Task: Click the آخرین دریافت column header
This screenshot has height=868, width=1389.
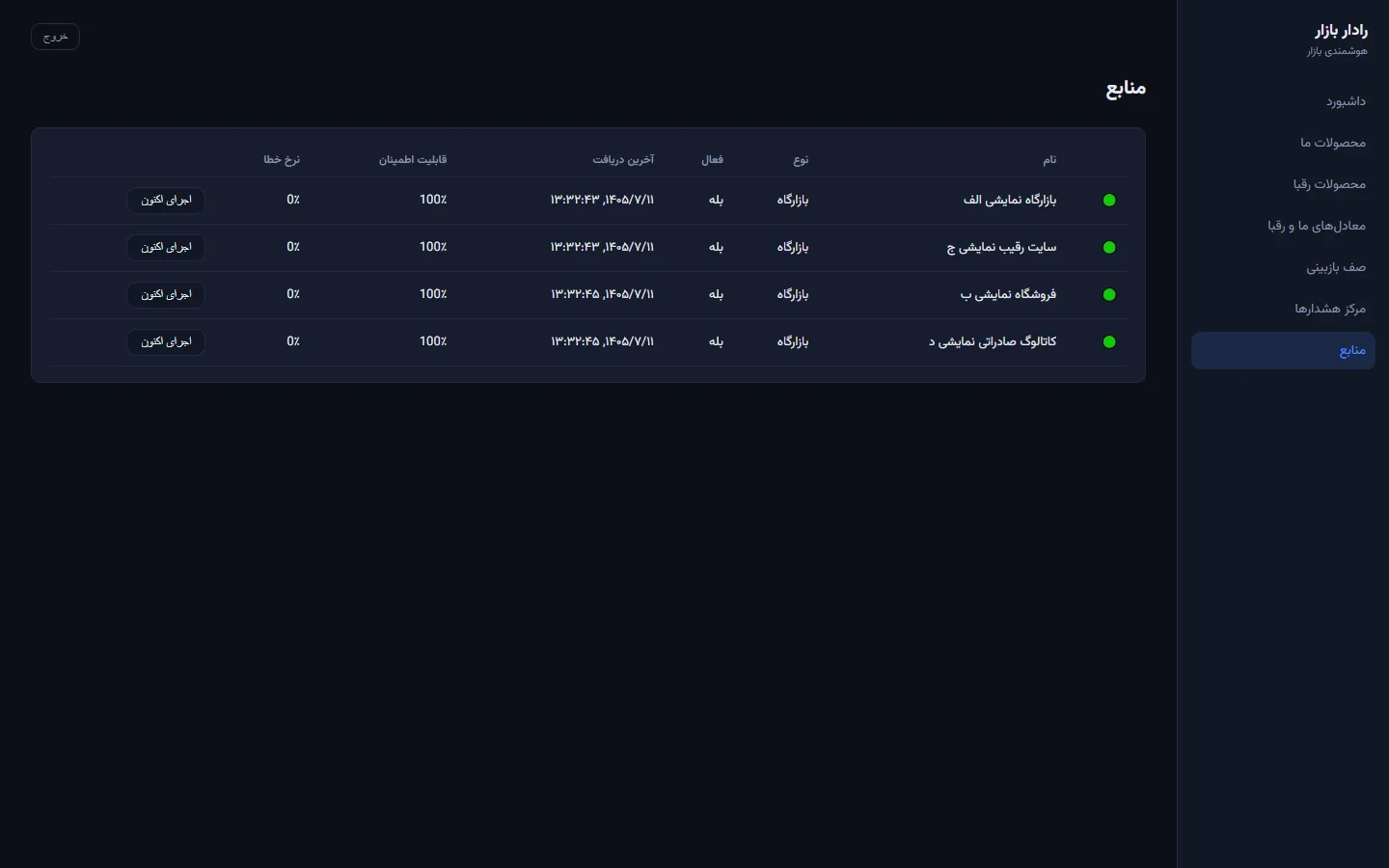Action: pos(623,160)
